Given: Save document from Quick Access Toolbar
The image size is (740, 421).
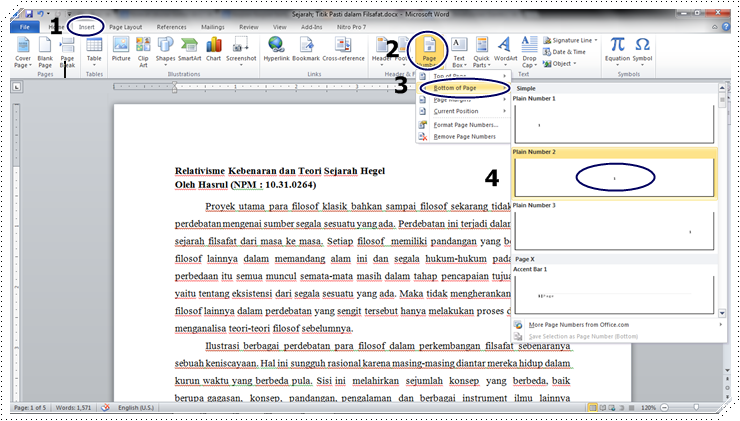Looking at the screenshot, I should tap(29, 14).
